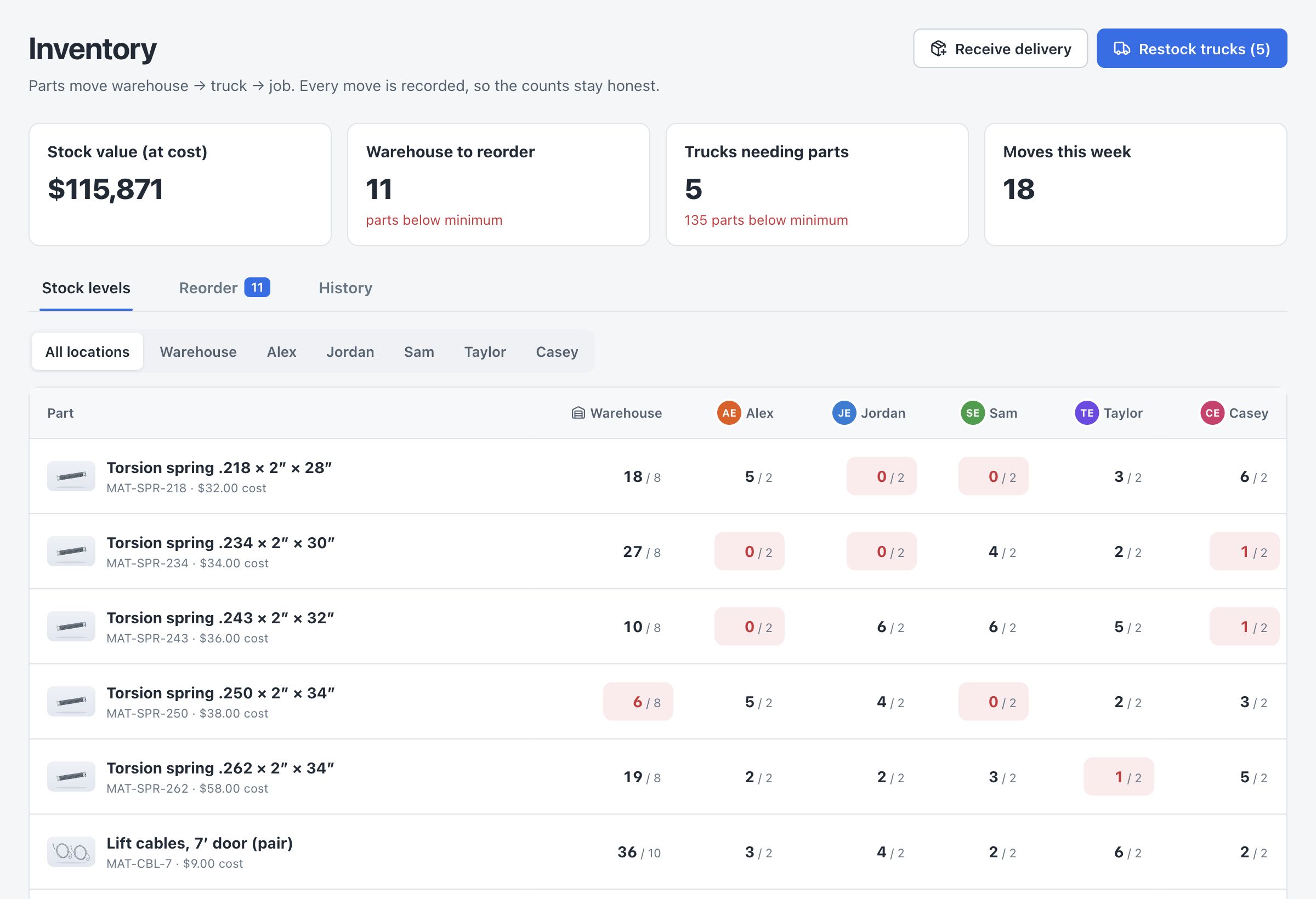1316x899 pixels.
Task: Click Casey's 1 / 2 cell for MAT-SPR-234
Action: (x=1244, y=551)
